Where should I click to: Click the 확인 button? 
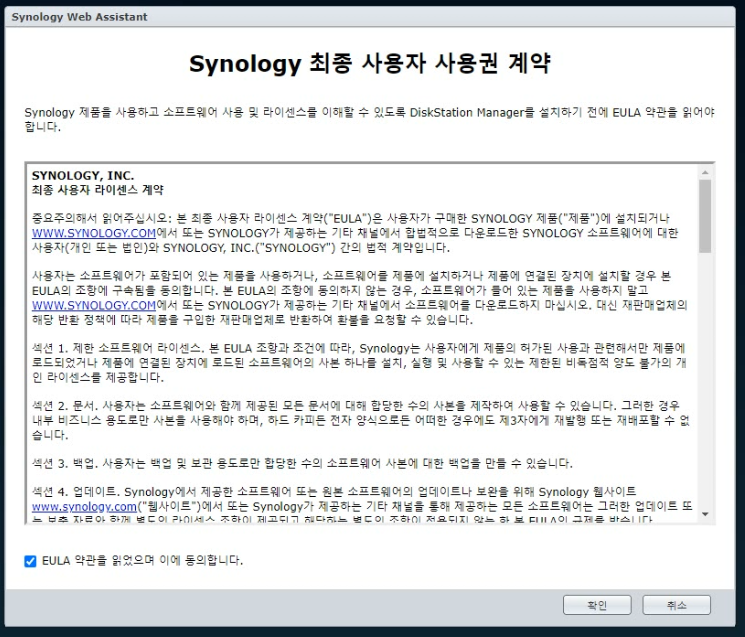click(x=597, y=605)
